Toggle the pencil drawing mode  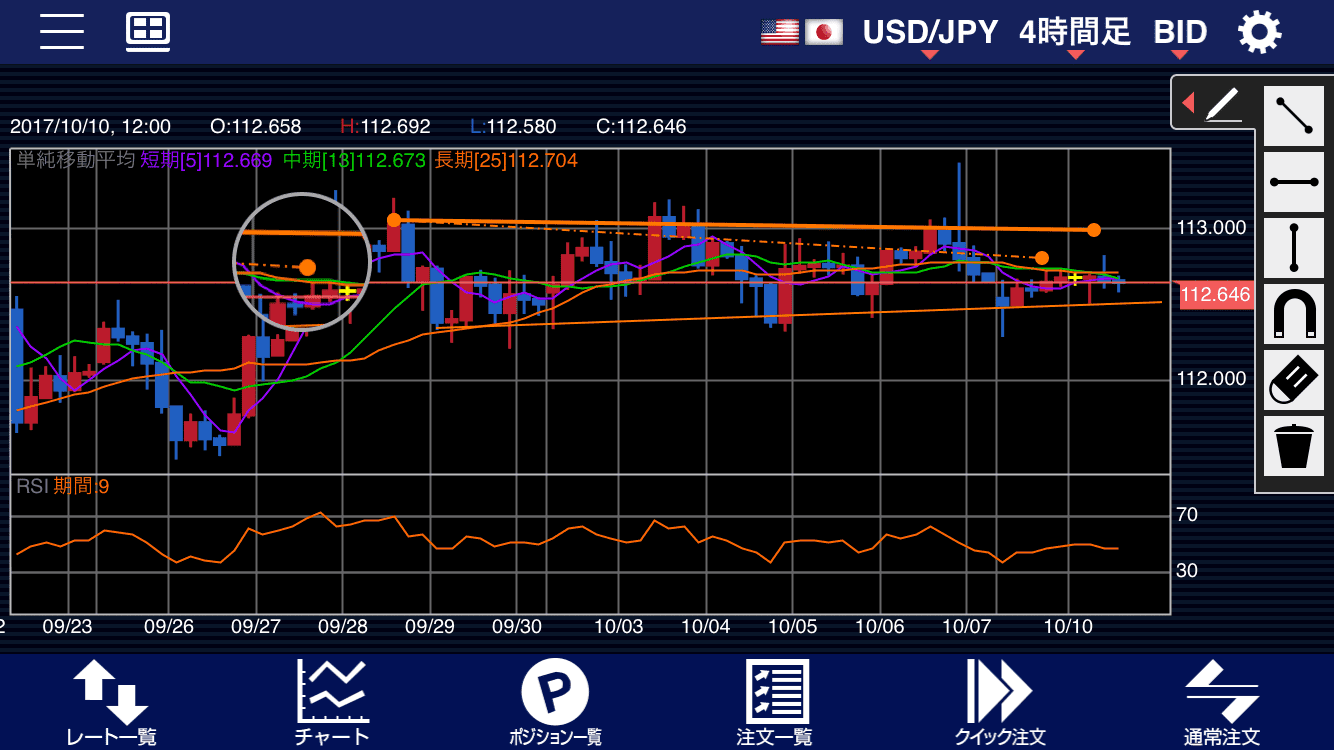[1223, 104]
